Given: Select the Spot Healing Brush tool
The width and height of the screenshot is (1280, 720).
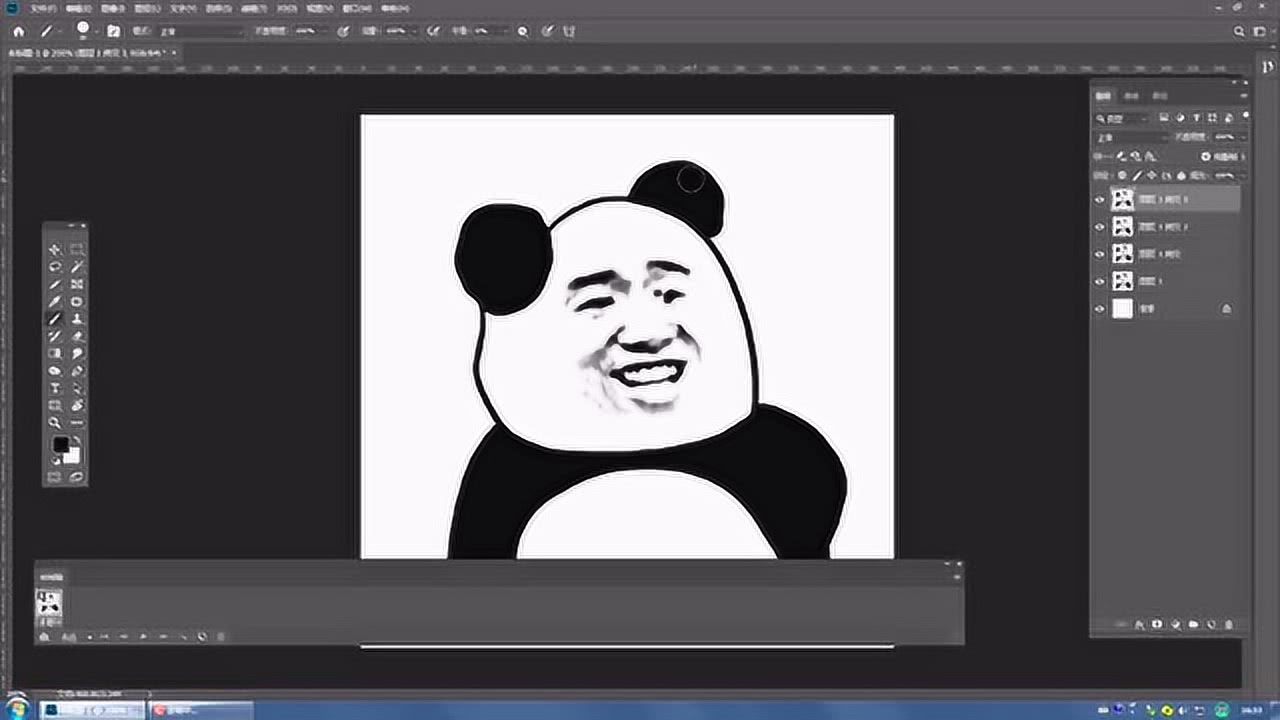Looking at the screenshot, I should coord(77,301).
